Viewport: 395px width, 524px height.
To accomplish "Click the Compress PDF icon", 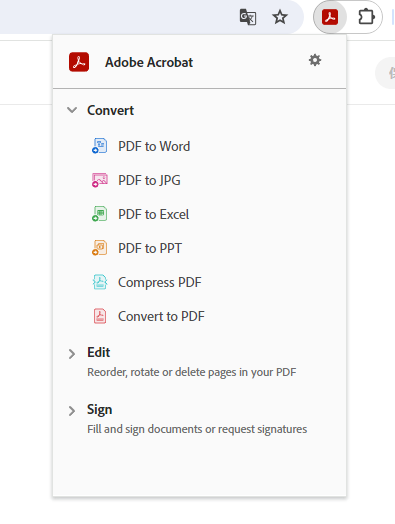I will point(100,282).
